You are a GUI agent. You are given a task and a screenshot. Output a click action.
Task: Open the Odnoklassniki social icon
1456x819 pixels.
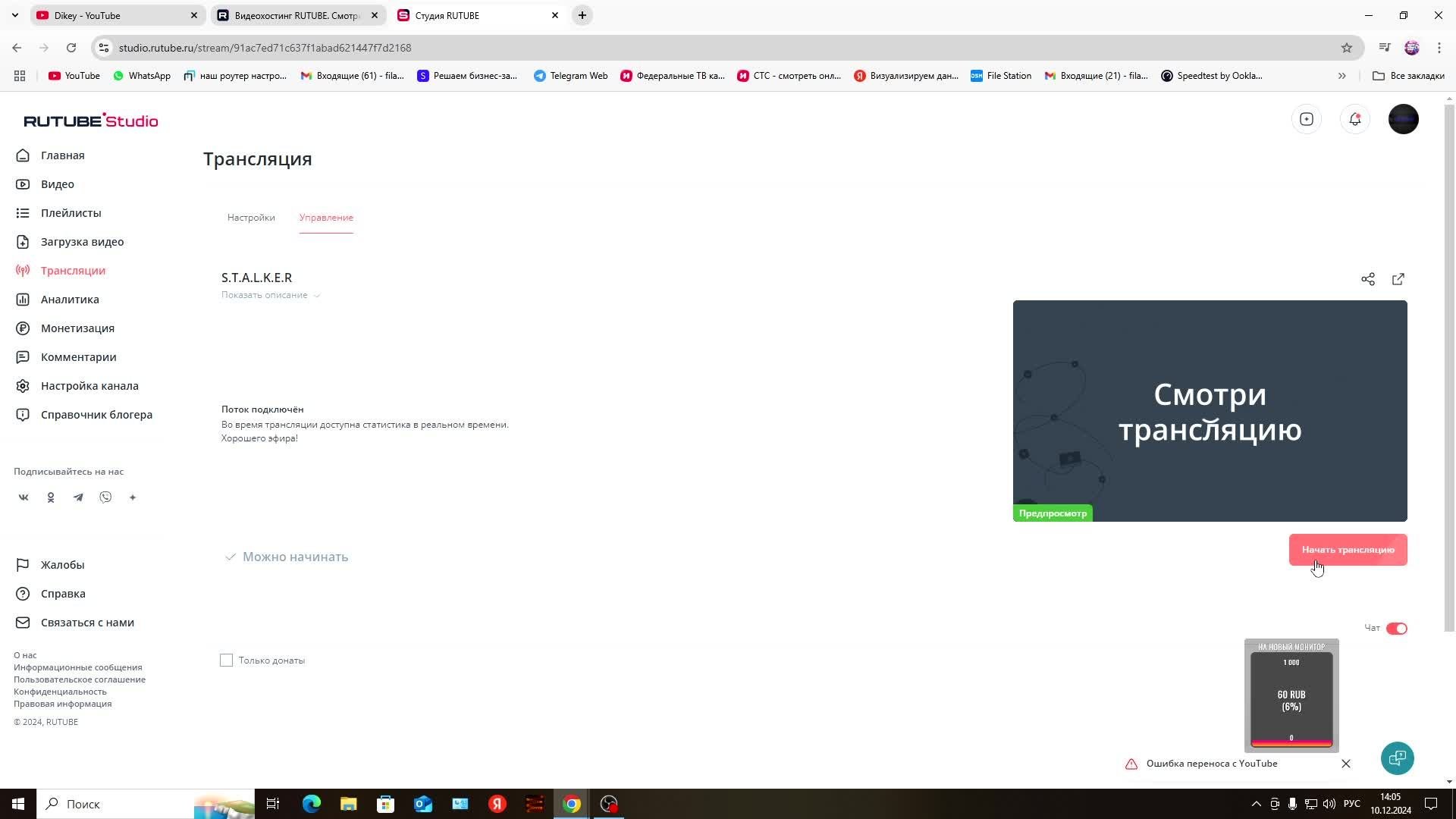click(x=51, y=497)
